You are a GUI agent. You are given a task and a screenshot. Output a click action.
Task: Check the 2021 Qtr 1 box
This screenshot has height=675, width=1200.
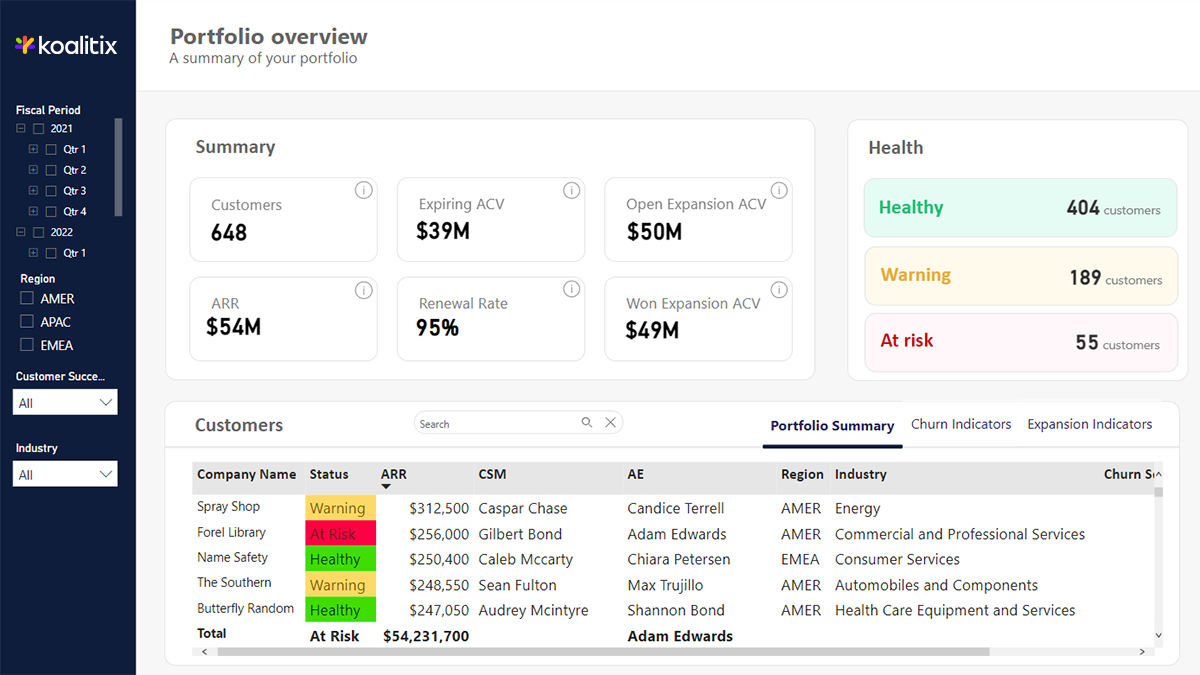point(51,150)
